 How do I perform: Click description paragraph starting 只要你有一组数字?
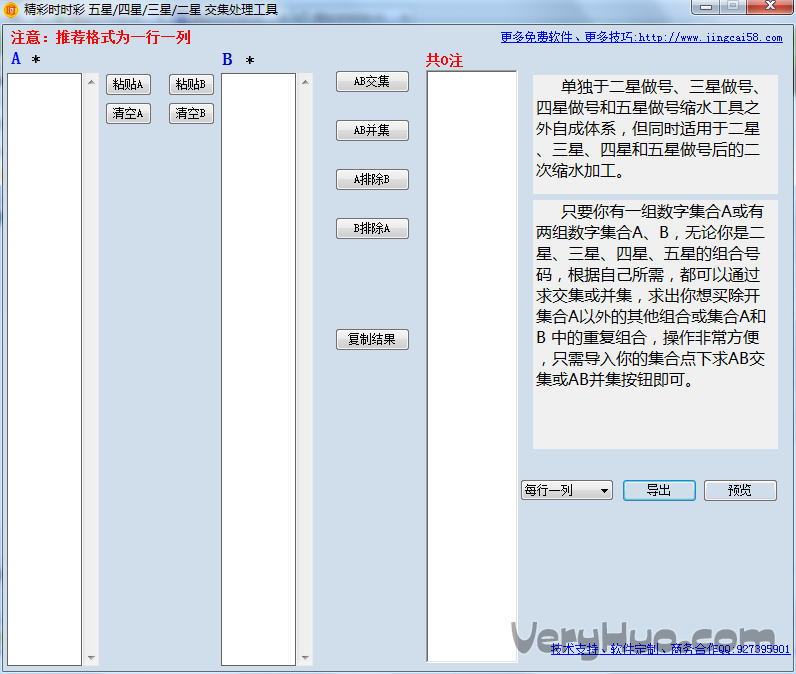655,324
